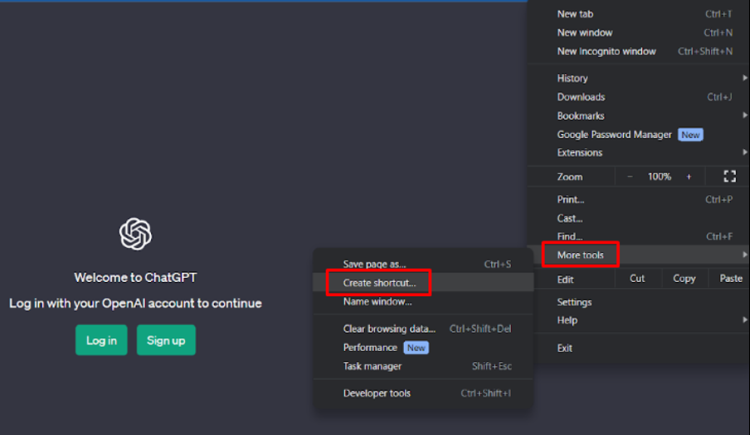Screen dimensions: 750x435
Task: Click Copy in the Edit row
Action: (684, 279)
